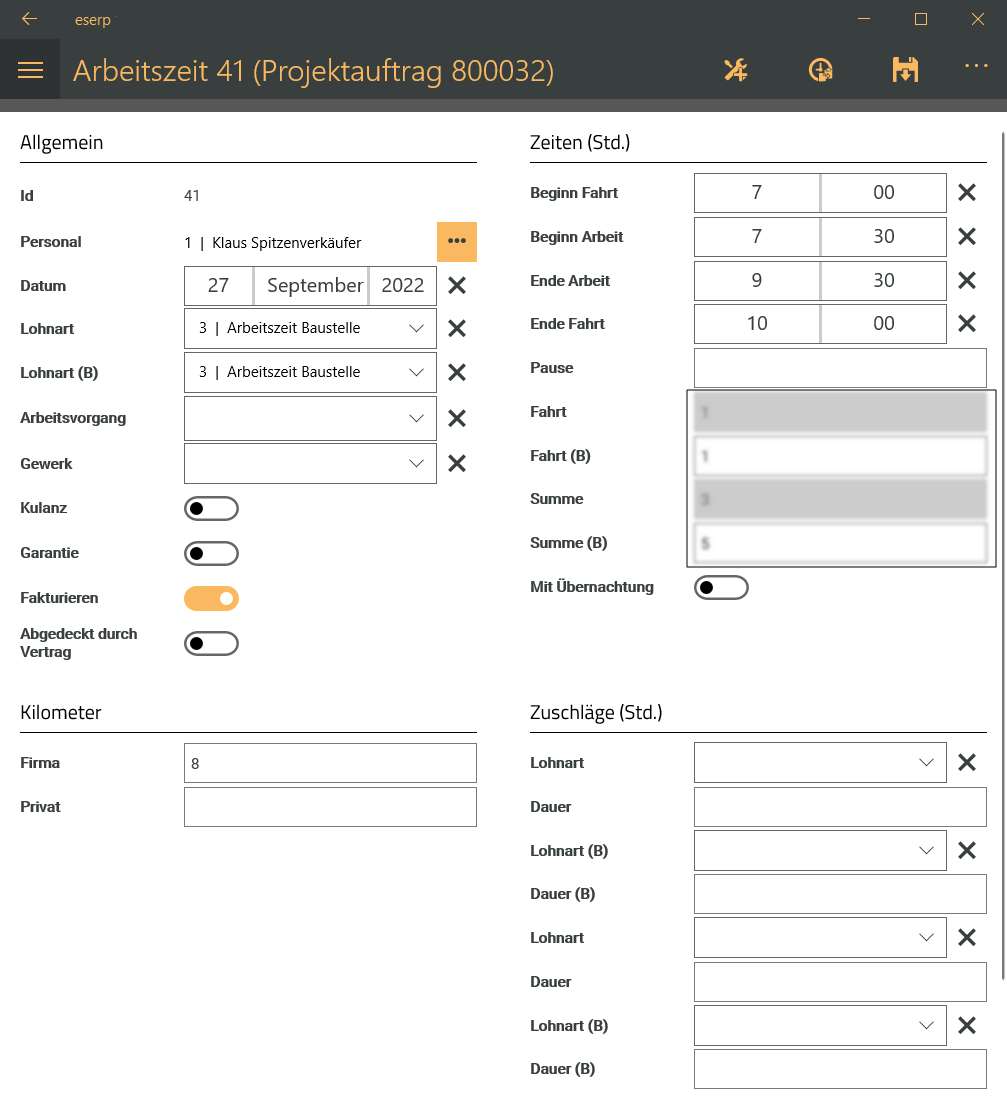Screen dimensions: 1007x1096
Task: Open the hamburger navigation menu
Action: point(30,70)
